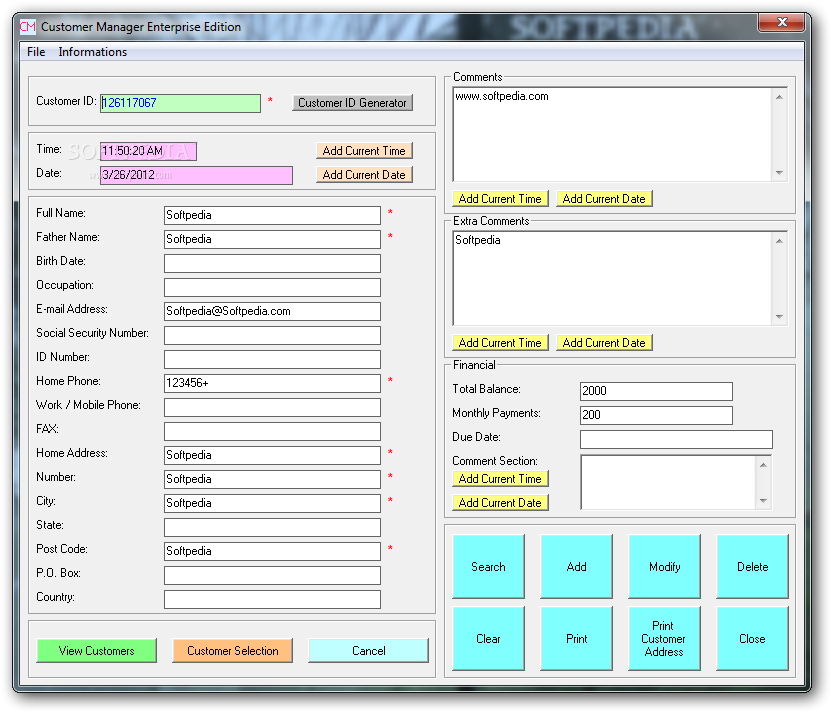This screenshot has width=832, height=713.
Task: Click Add Current Date in Financial section
Action: 500,502
